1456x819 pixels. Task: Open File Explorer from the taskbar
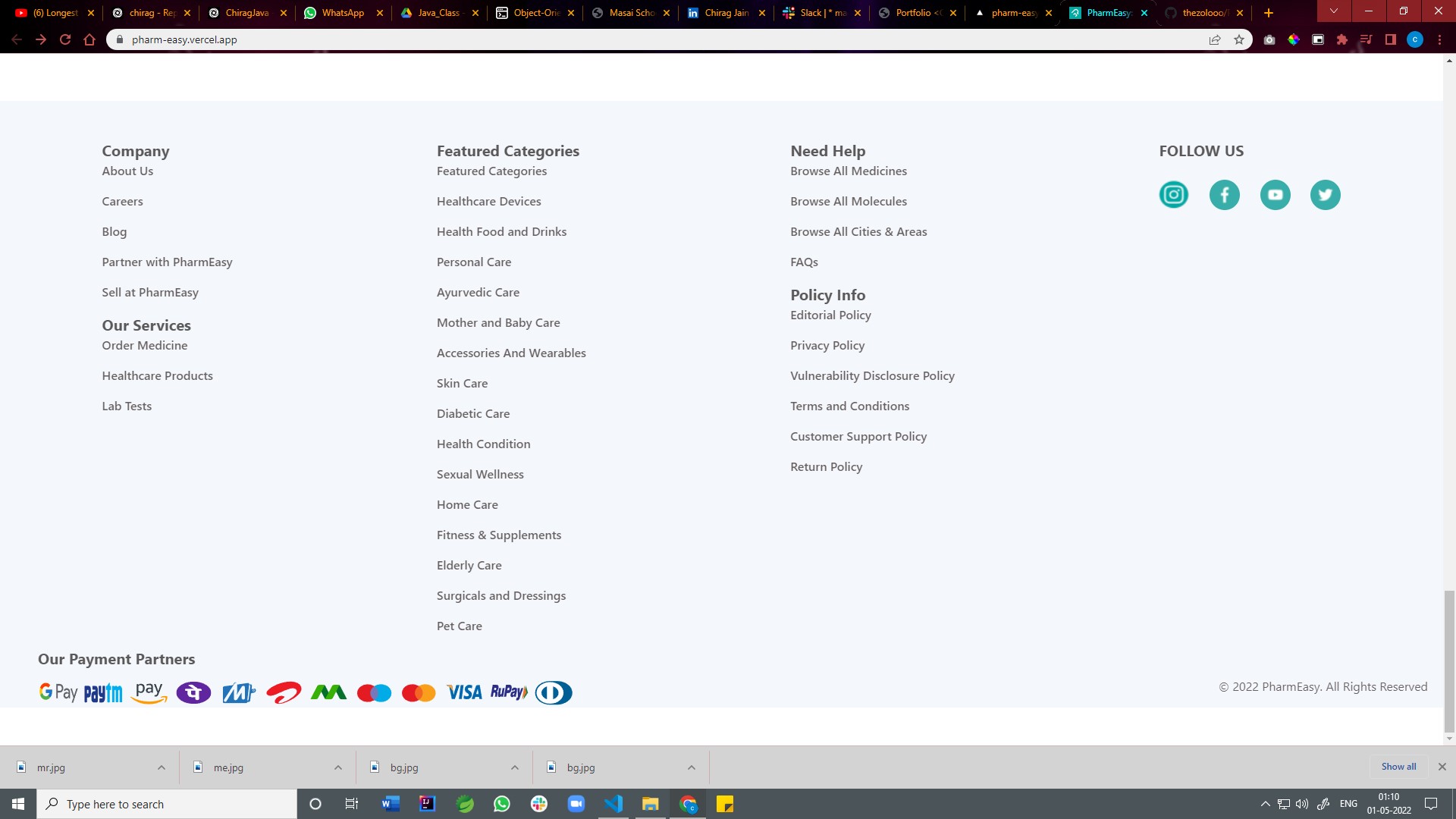click(650, 804)
